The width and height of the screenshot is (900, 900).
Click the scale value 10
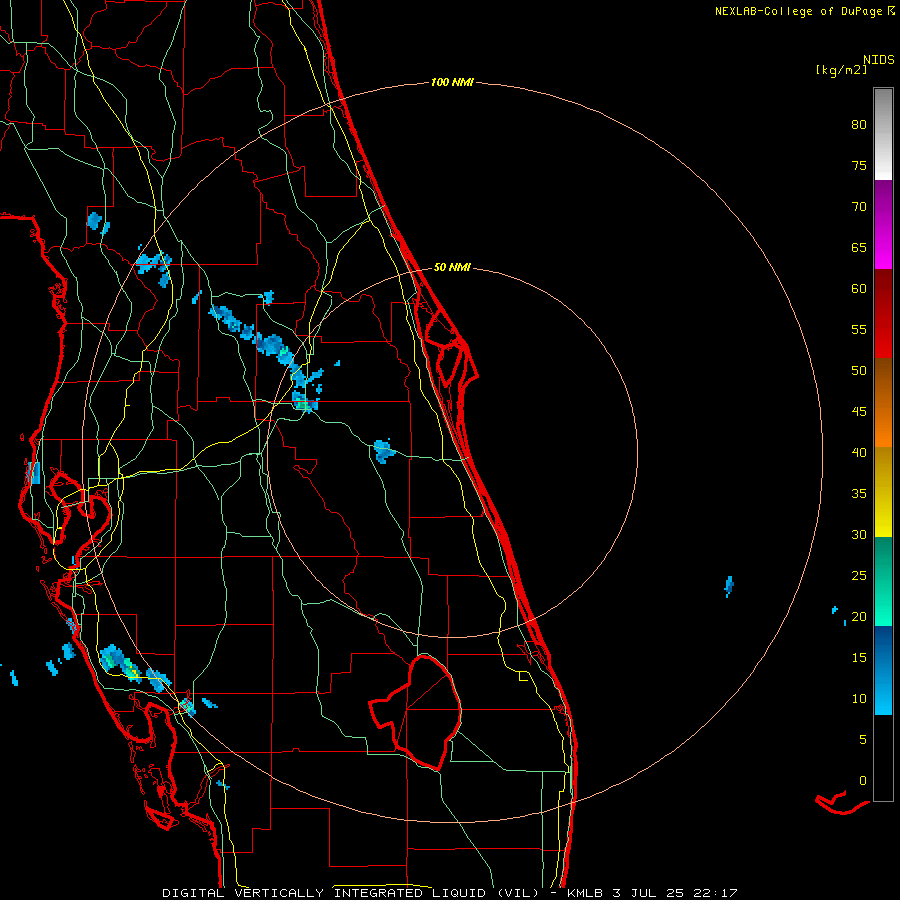pos(859,699)
